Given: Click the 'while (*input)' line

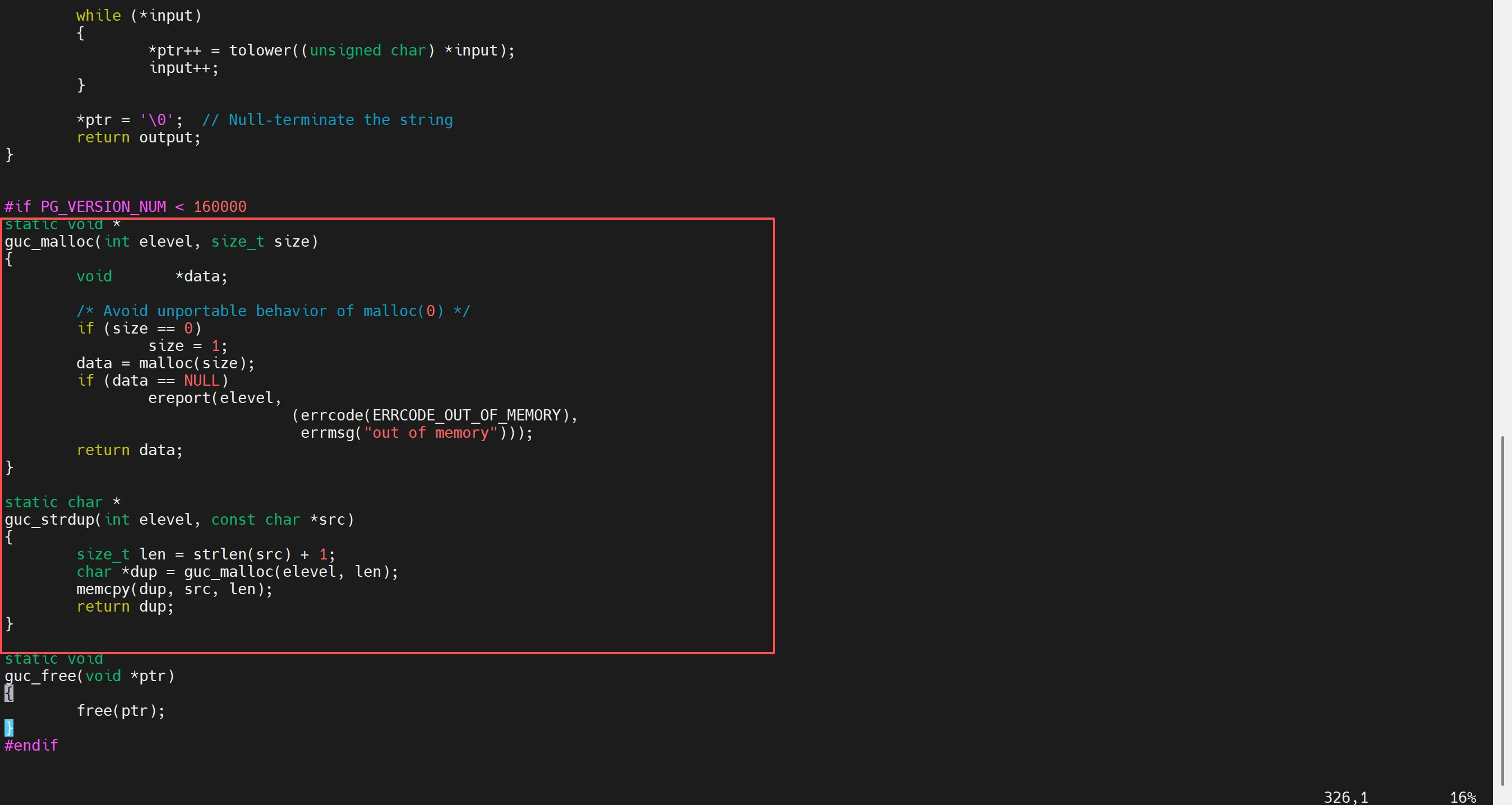Looking at the screenshot, I should click(x=139, y=16).
